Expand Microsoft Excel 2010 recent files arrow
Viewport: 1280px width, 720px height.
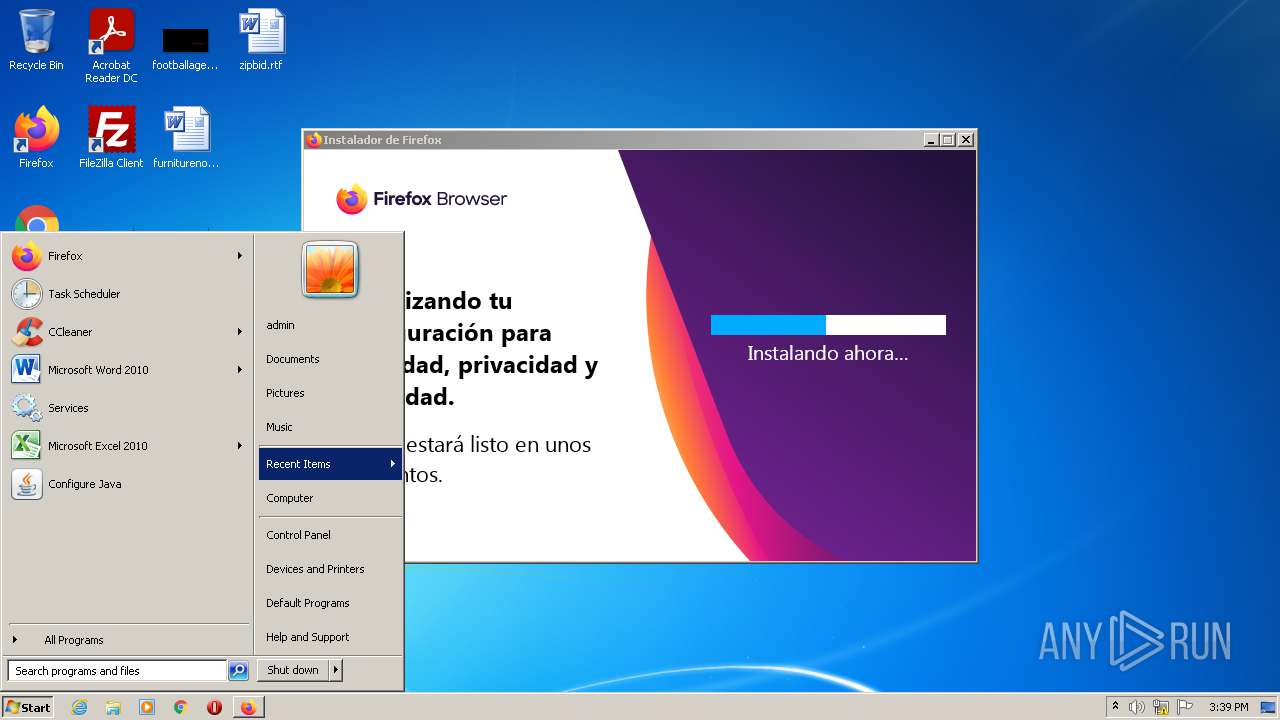click(x=240, y=446)
